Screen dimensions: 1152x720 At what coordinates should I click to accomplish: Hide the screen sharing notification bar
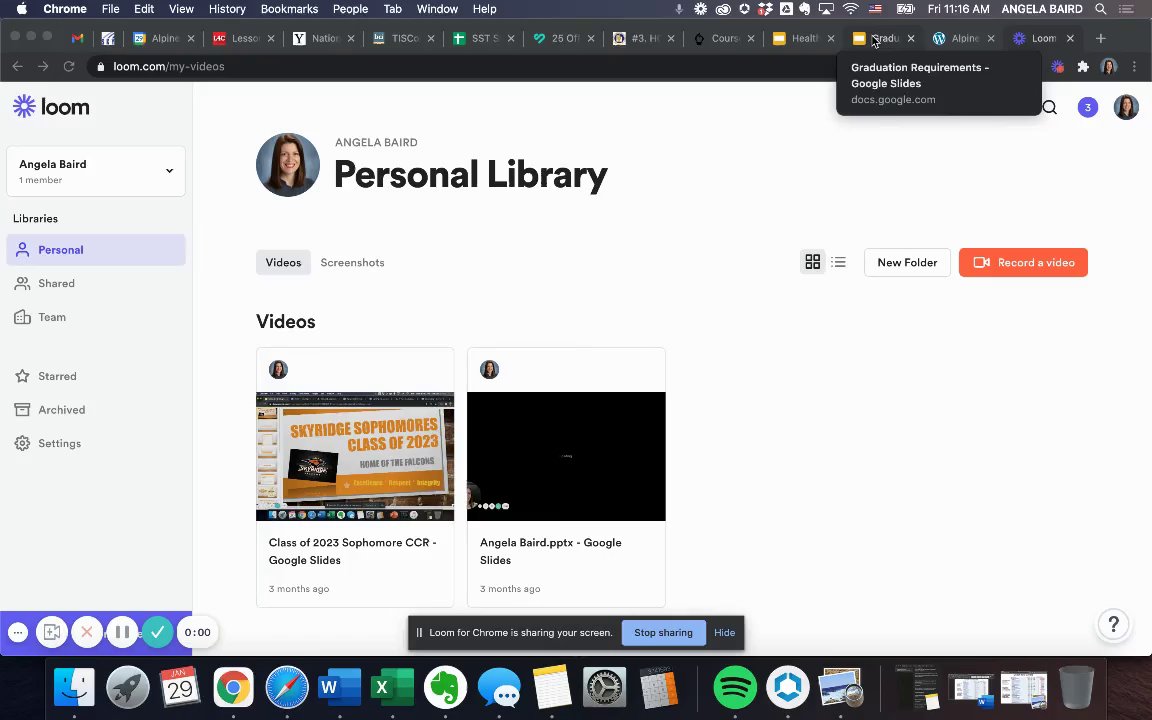pyautogui.click(x=724, y=633)
